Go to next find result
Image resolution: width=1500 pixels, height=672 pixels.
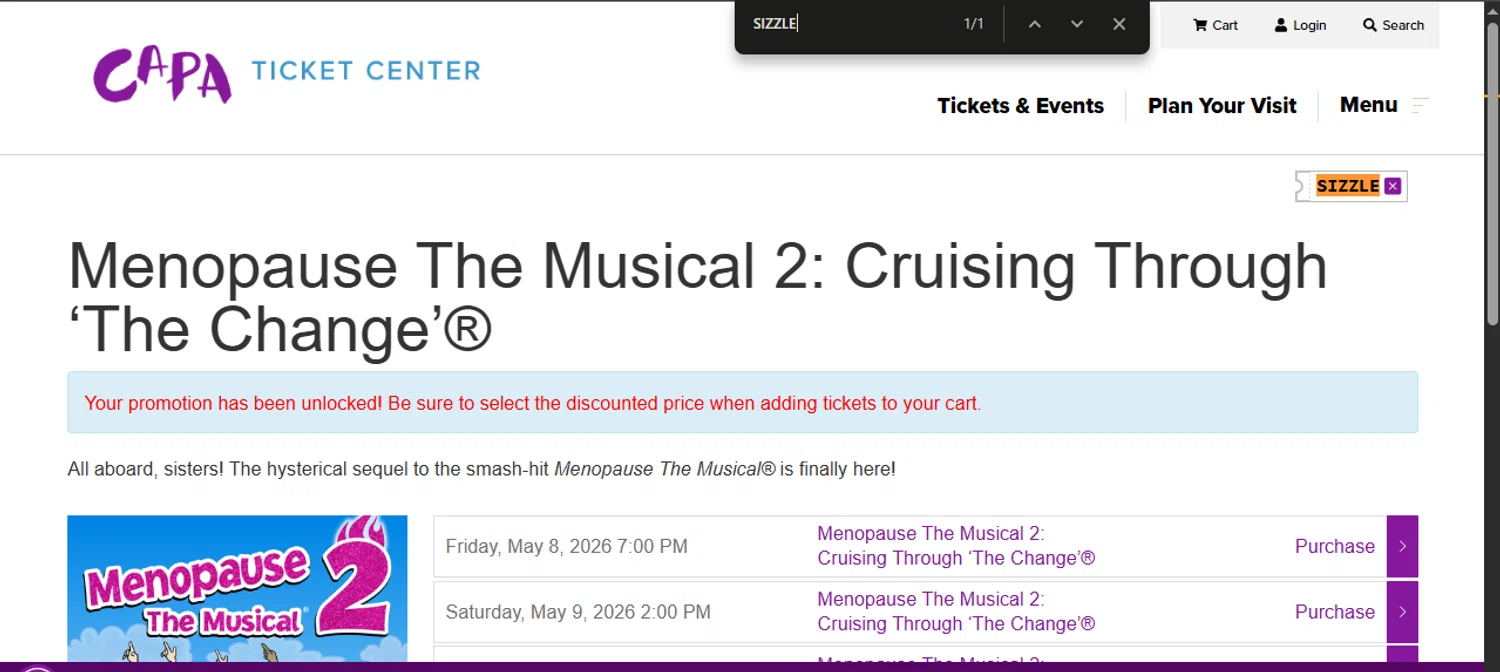1077,24
